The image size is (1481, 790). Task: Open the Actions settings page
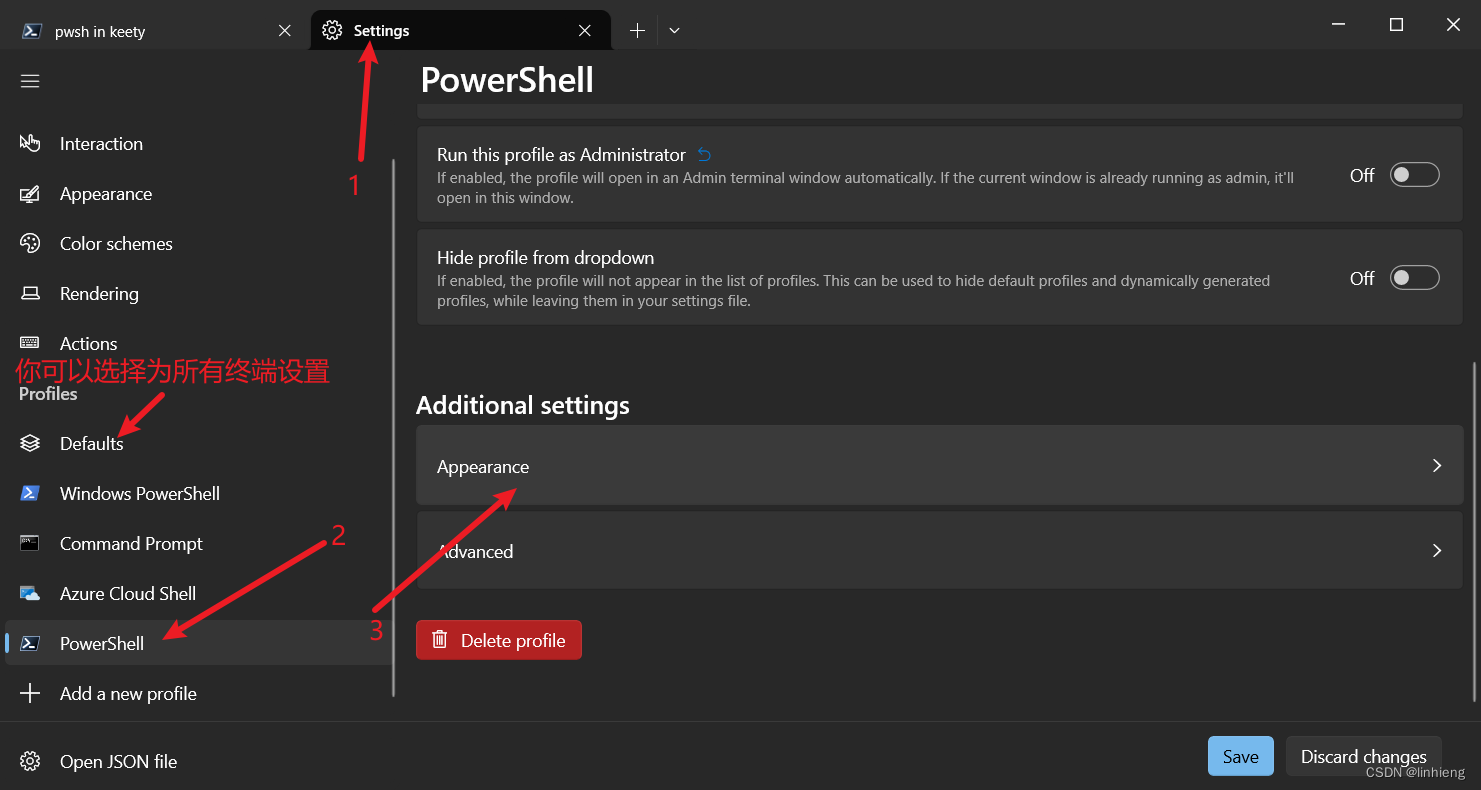pos(198,343)
